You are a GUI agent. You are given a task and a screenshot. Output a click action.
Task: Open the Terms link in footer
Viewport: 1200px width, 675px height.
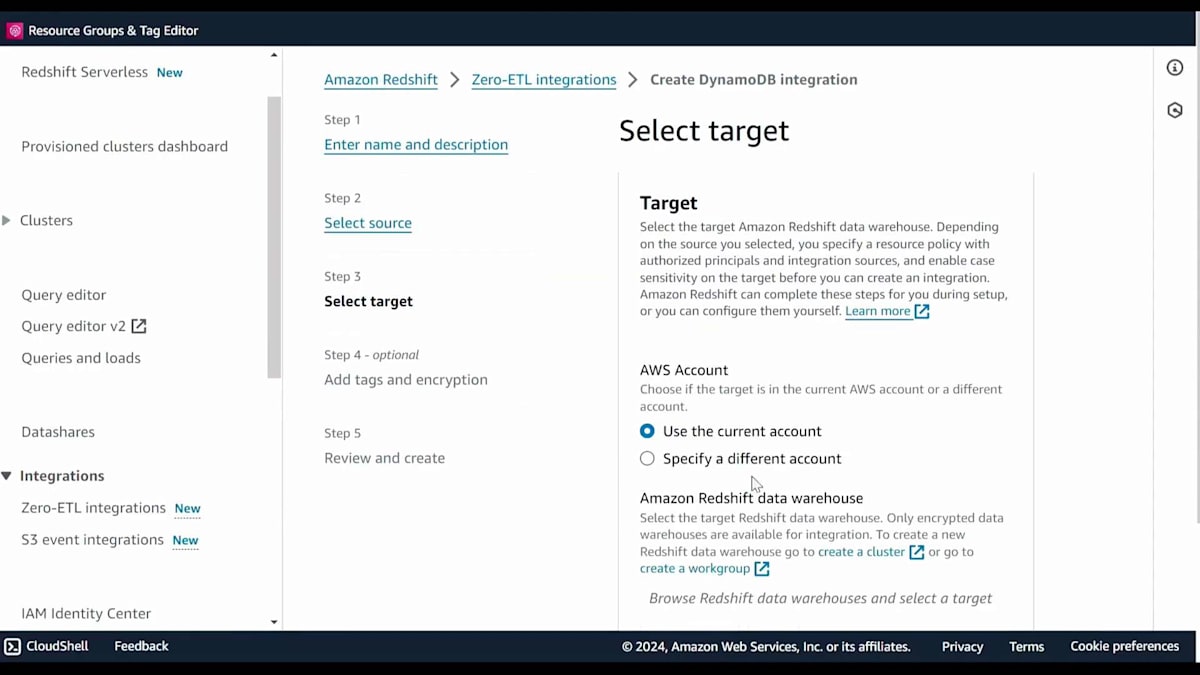tap(1026, 647)
